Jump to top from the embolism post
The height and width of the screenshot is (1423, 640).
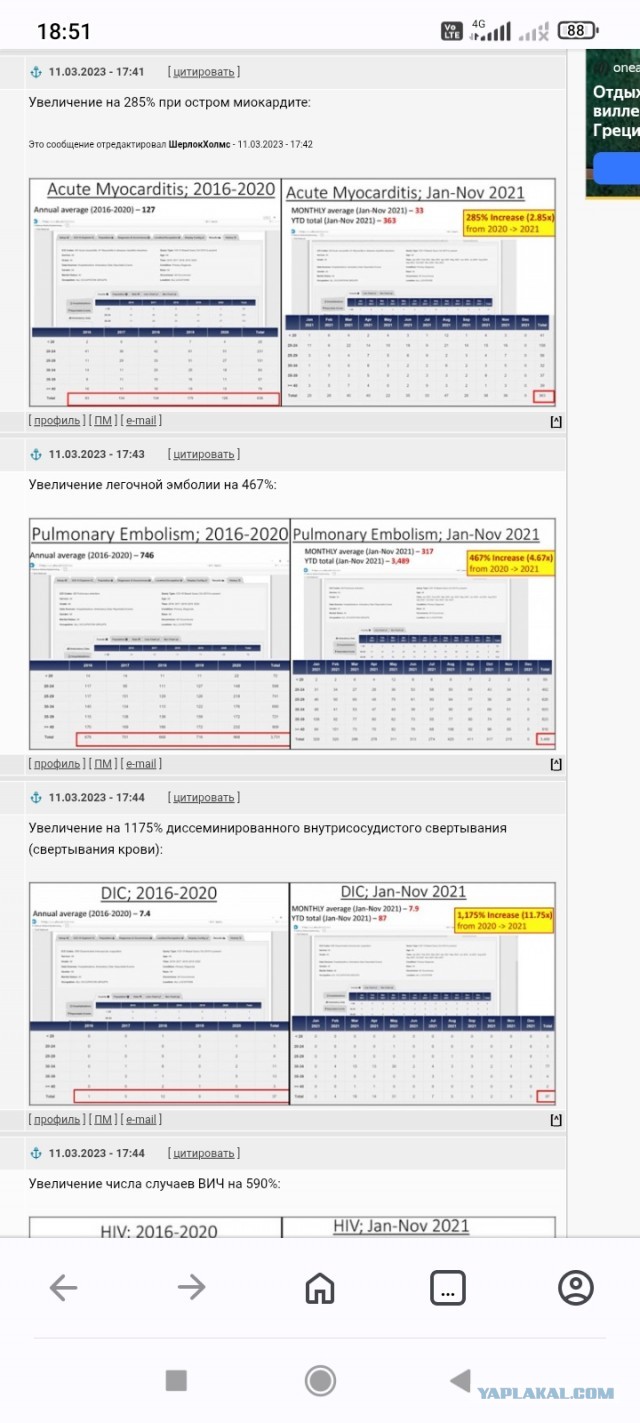coord(556,764)
